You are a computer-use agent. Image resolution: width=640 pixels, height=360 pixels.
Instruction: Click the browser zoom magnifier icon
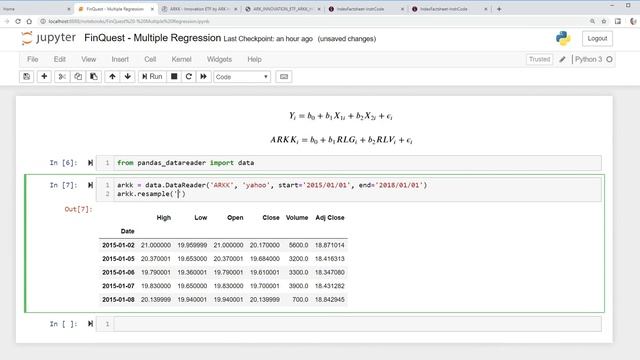[x=592, y=21]
